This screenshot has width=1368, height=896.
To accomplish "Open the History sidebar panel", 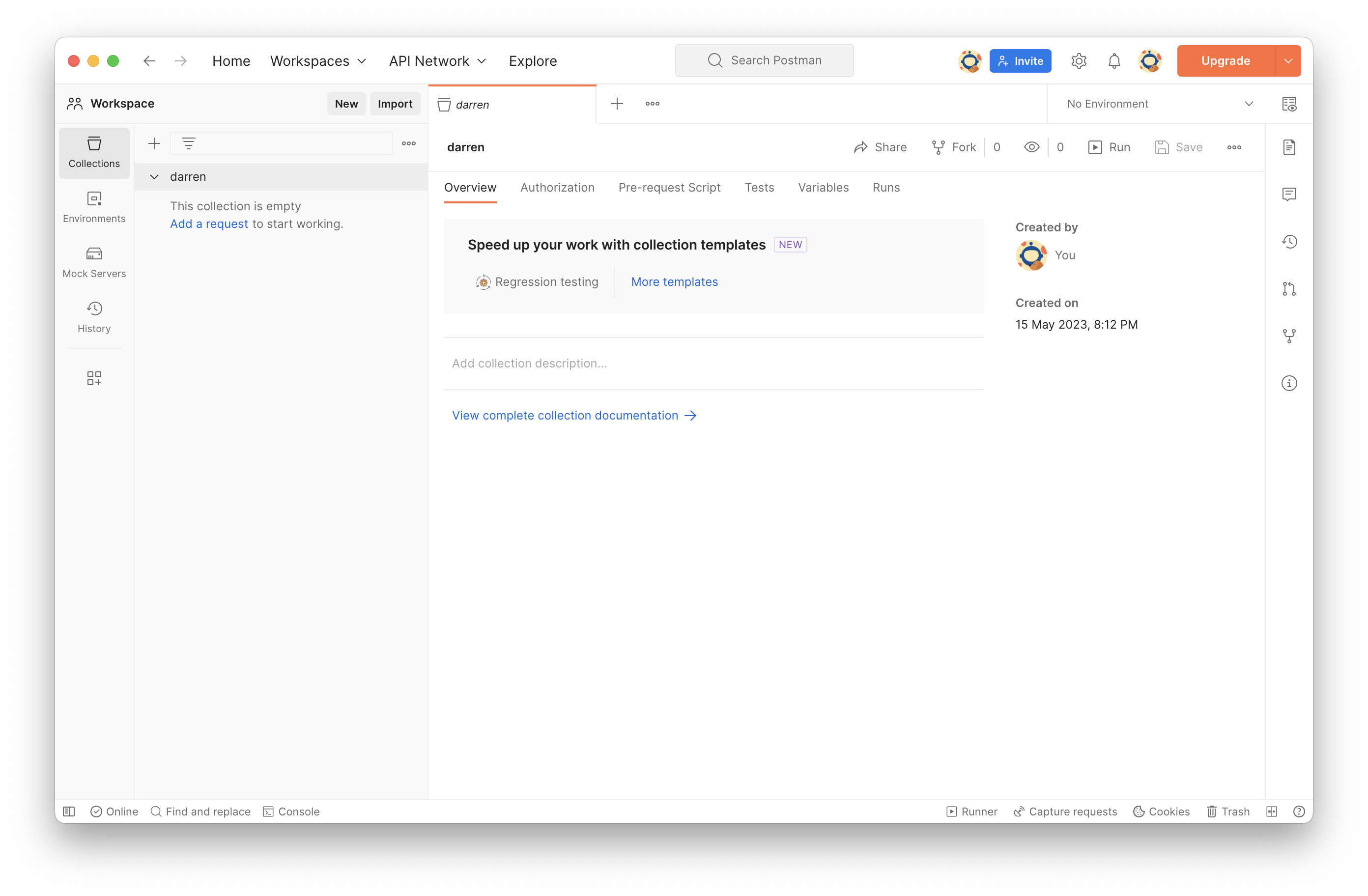I will tap(94, 317).
